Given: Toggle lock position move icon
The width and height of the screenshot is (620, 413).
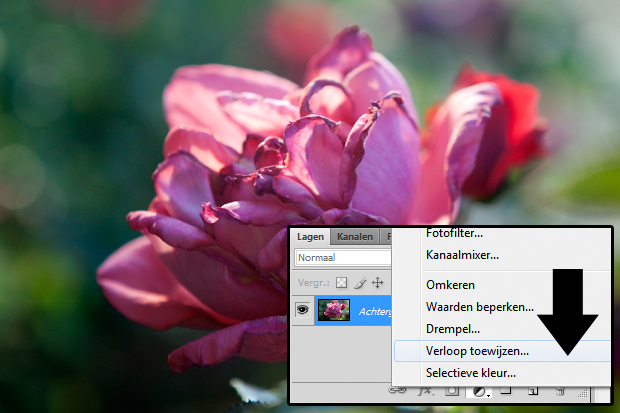Looking at the screenshot, I should pos(378,282).
